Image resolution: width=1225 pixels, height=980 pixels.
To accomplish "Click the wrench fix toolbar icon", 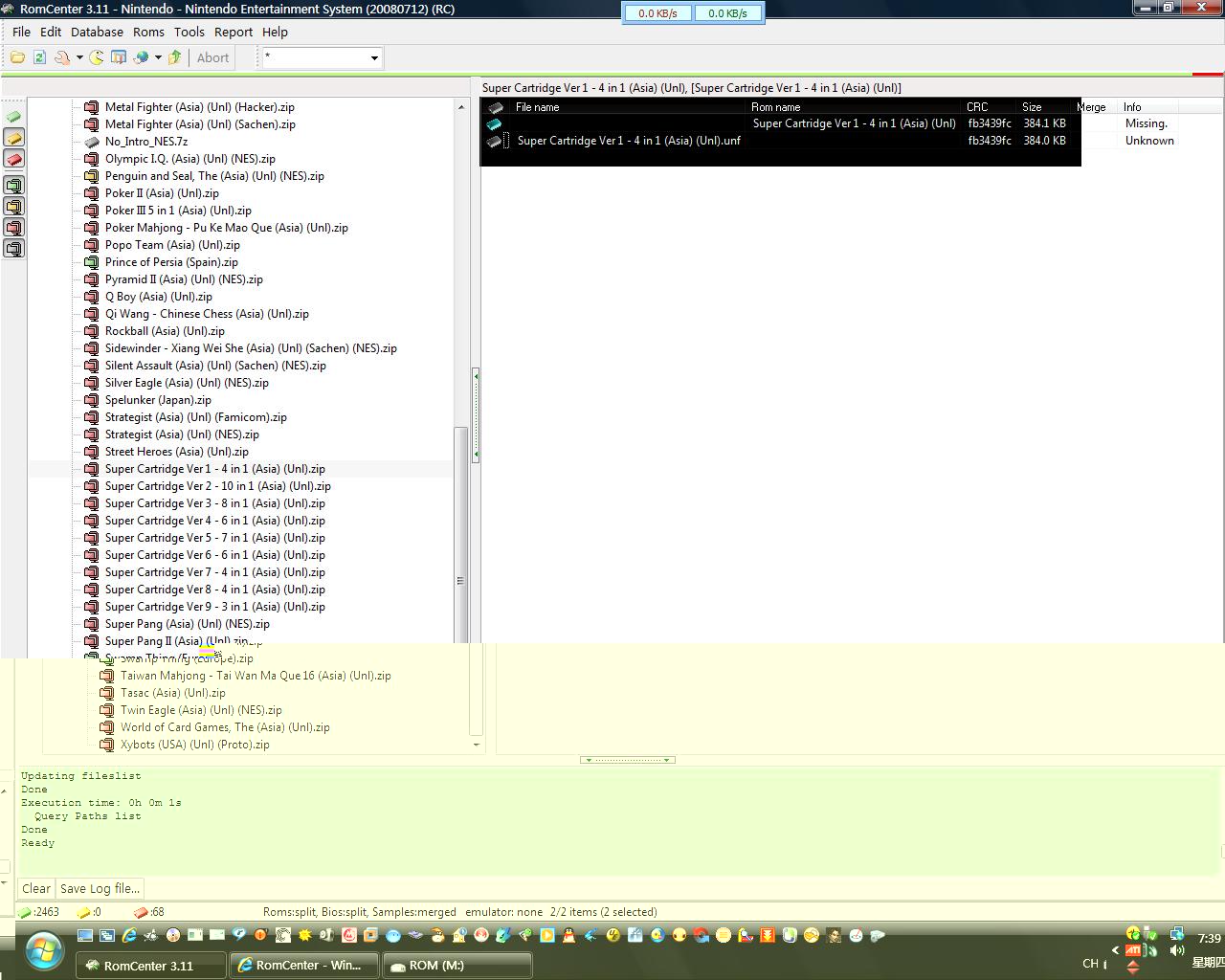I will click(62, 57).
